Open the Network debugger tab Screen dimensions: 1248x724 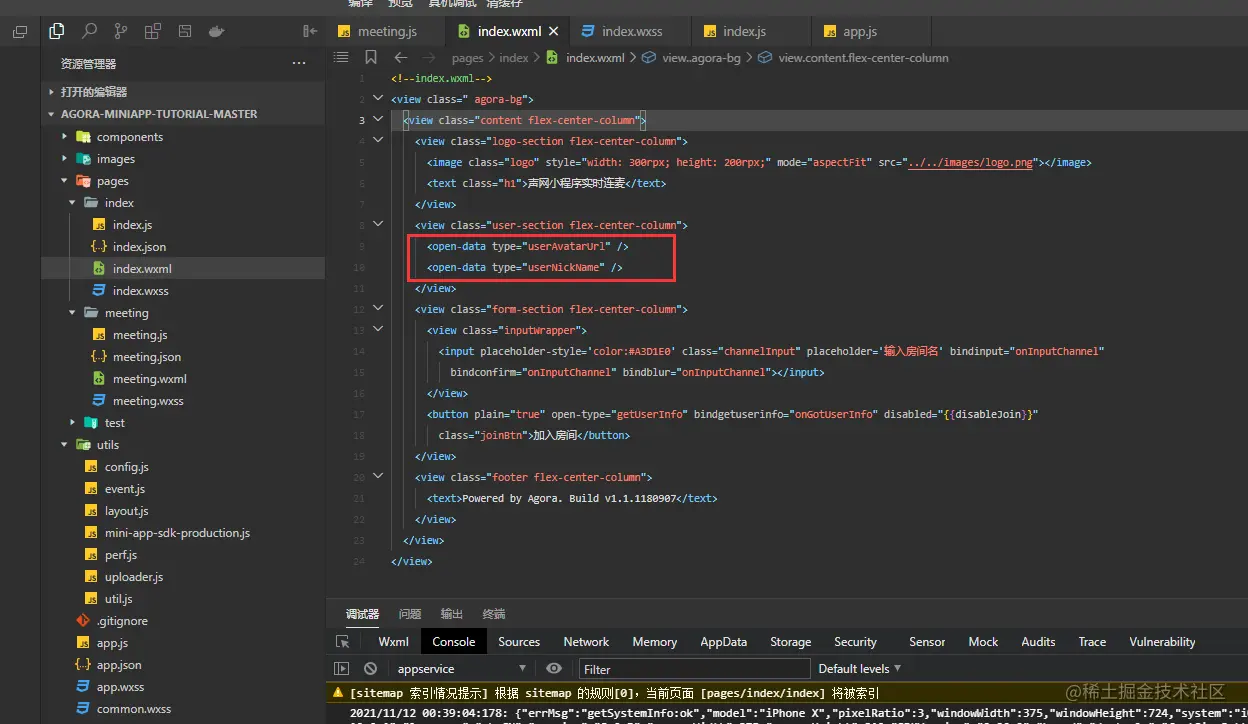click(x=586, y=642)
